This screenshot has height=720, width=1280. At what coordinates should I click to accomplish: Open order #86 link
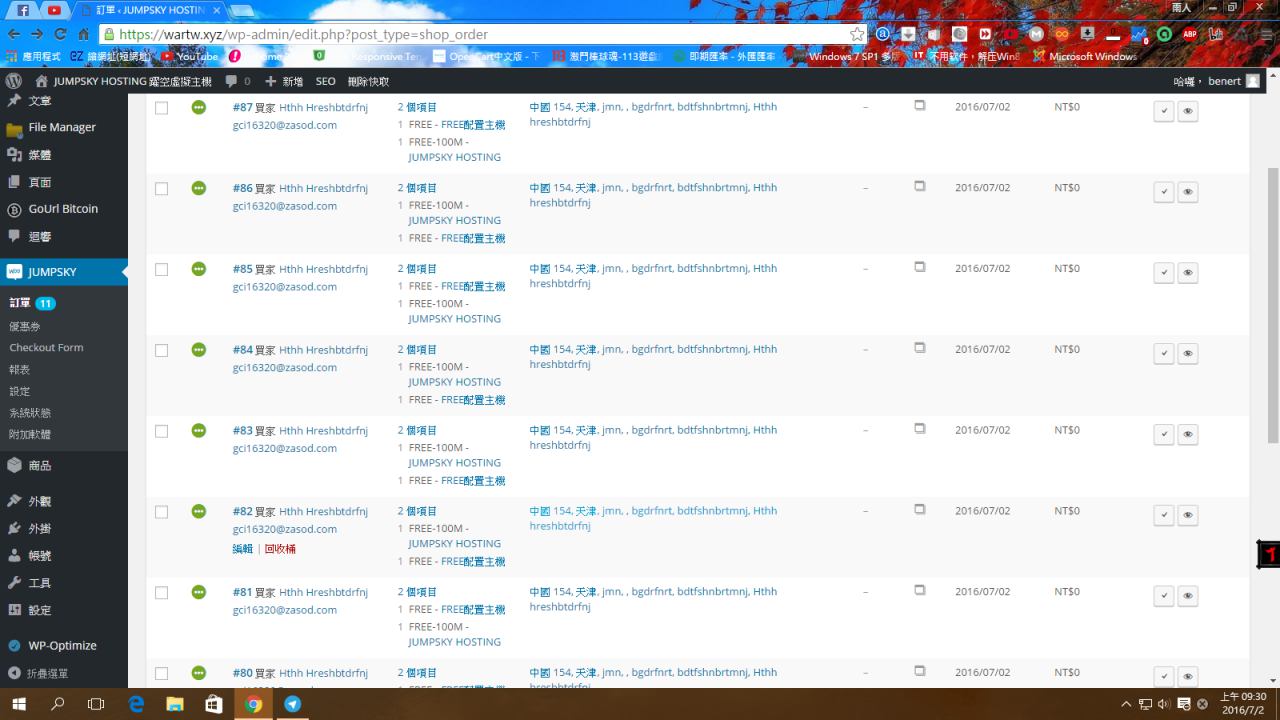[242, 188]
